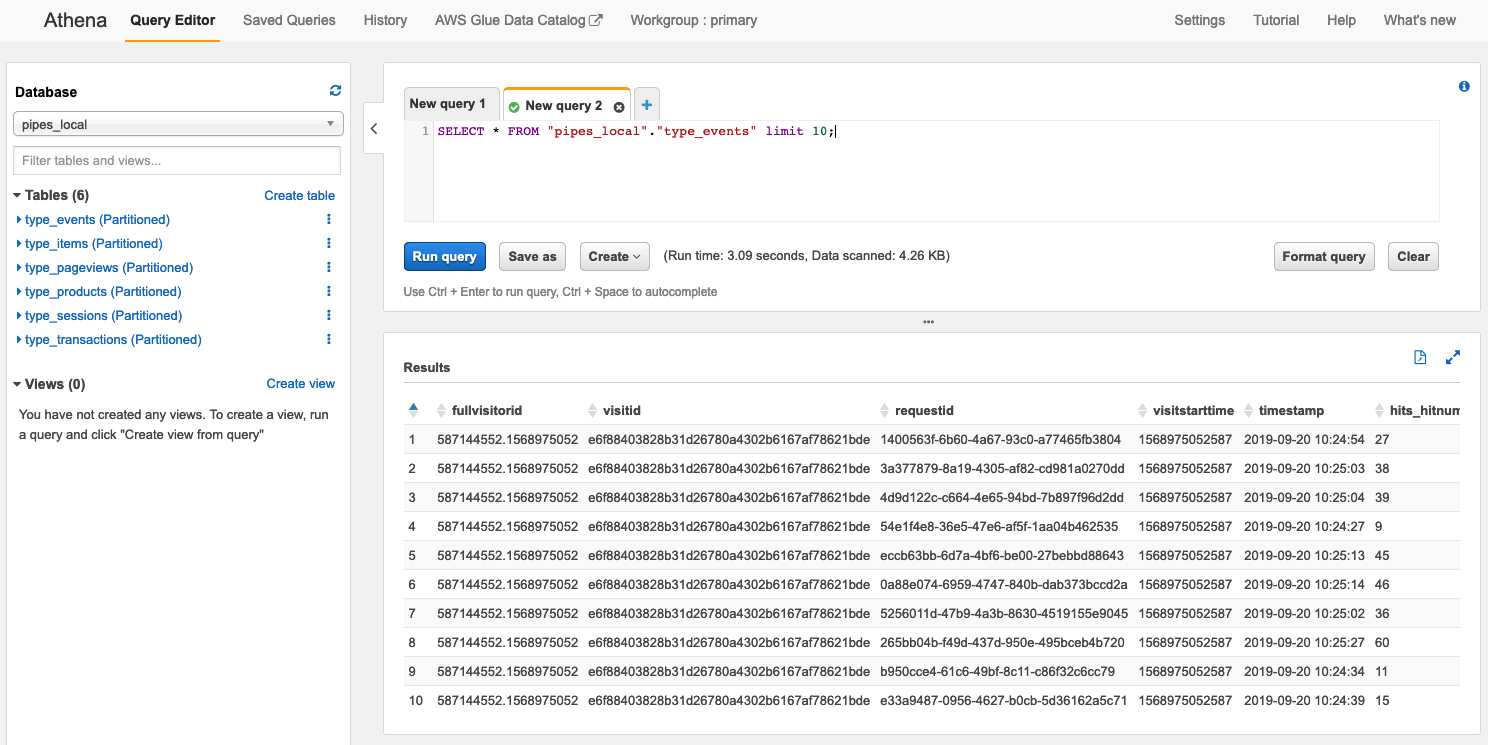Image resolution: width=1488 pixels, height=745 pixels.
Task: Expand type_pageviews table columns
Action: (x=19, y=267)
